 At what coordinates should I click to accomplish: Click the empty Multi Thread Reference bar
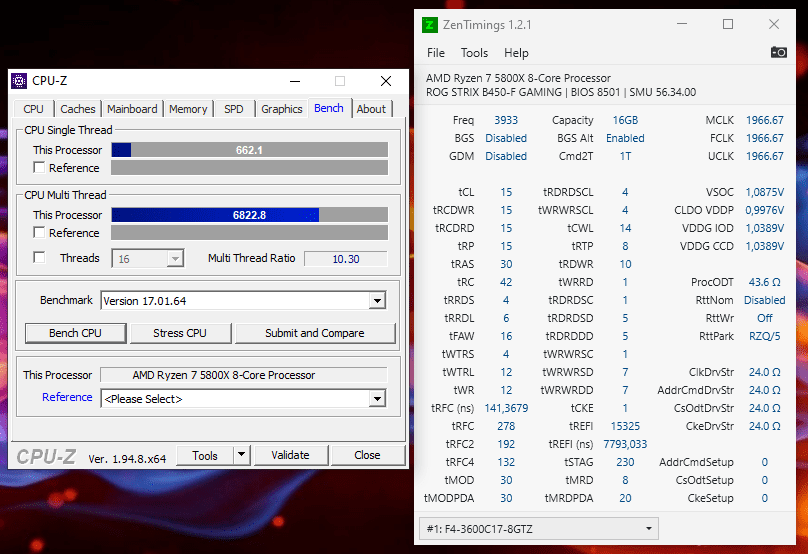coord(249,232)
